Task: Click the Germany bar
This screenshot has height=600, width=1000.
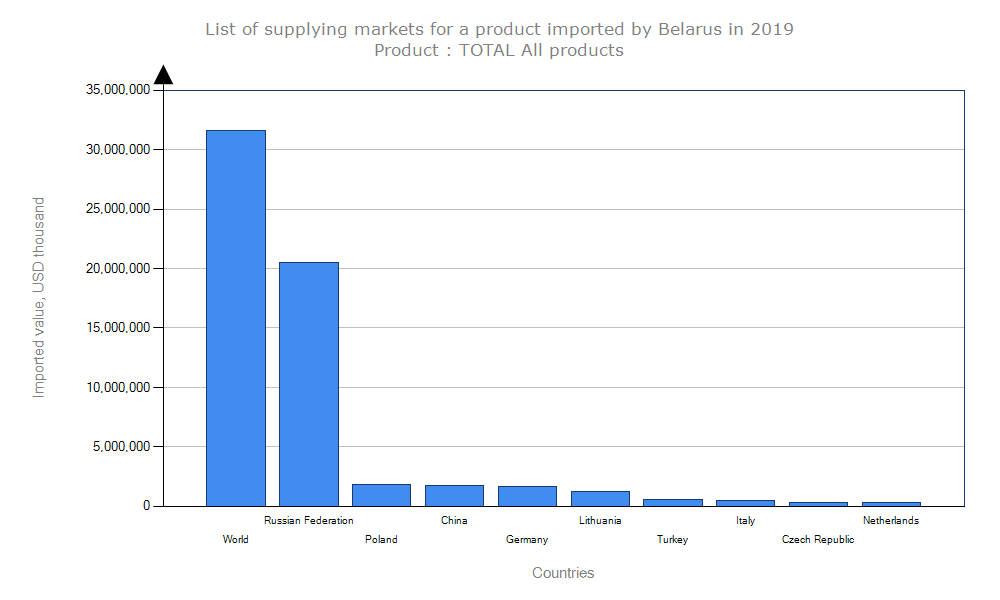Action: [x=527, y=496]
